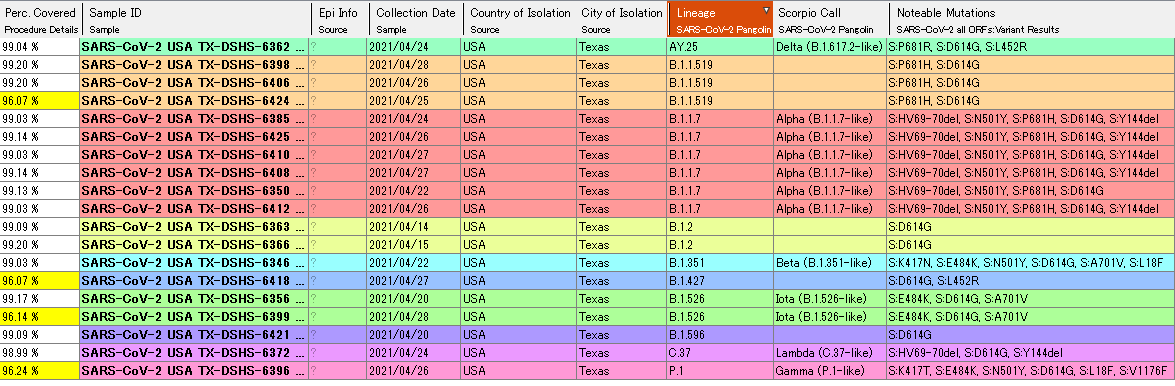
Task: Click lineage cell P.1
Action: coord(719,370)
